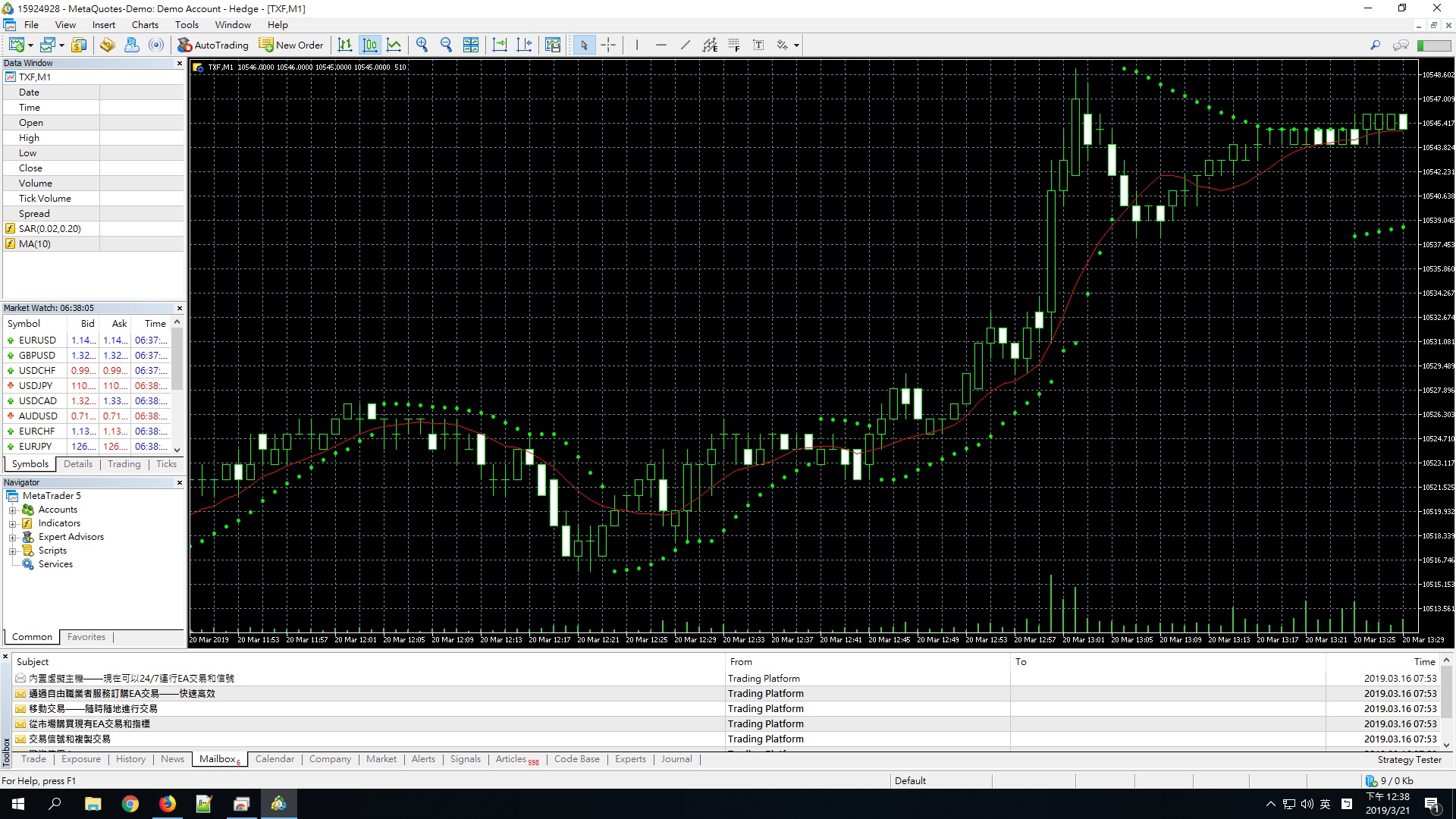Close the Navigator panel
The height and width of the screenshot is (819, 1456).
(180, 482)
